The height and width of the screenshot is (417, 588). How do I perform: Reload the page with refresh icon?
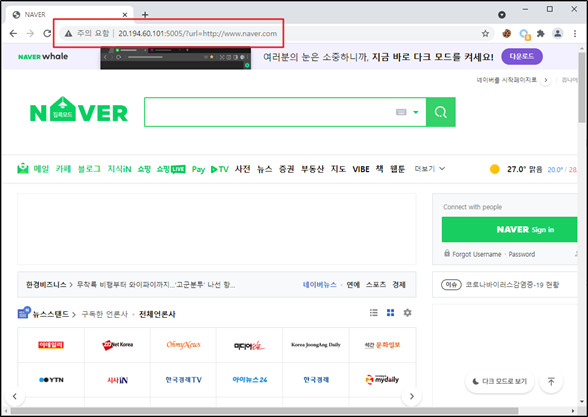pos(47,34)
